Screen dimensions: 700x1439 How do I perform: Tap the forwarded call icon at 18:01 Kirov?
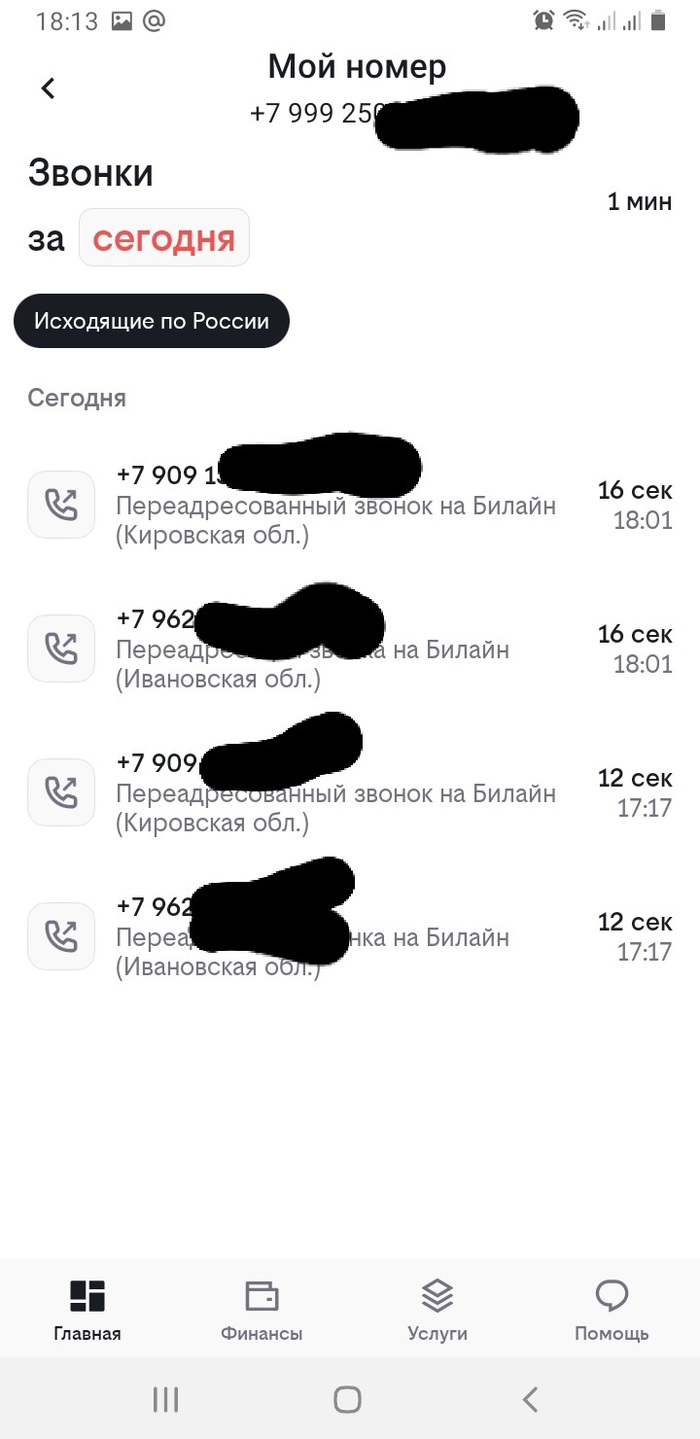[x=61, y=505]
